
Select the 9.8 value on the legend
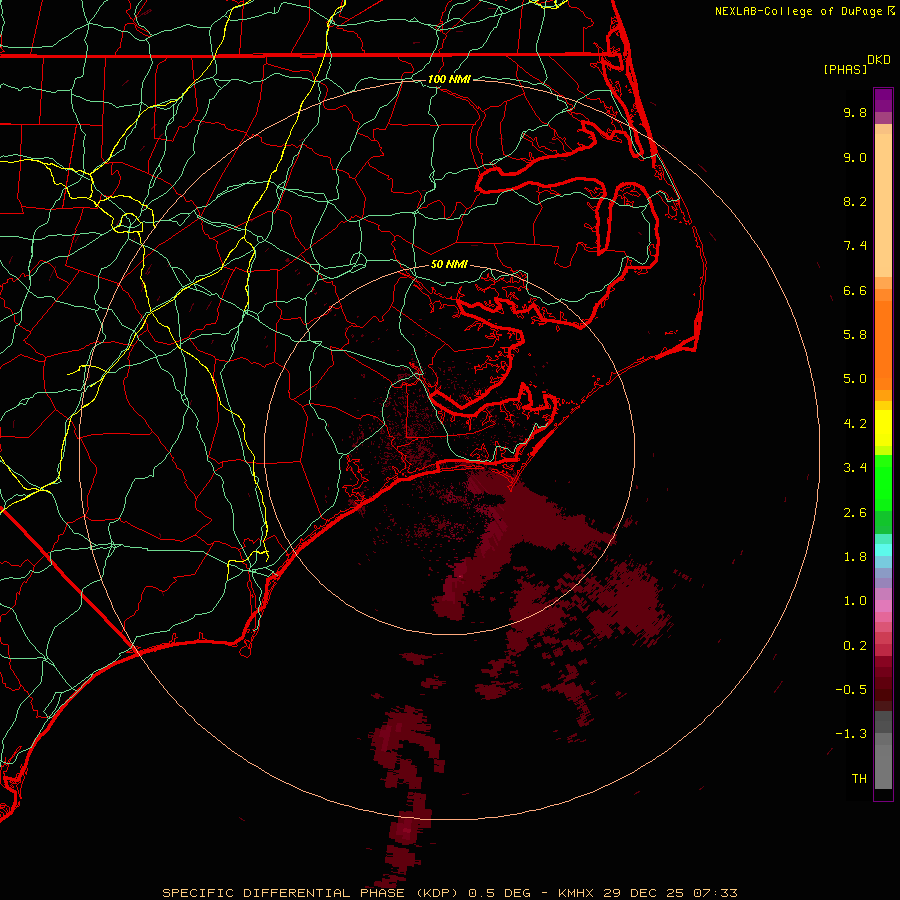(855, 112)
